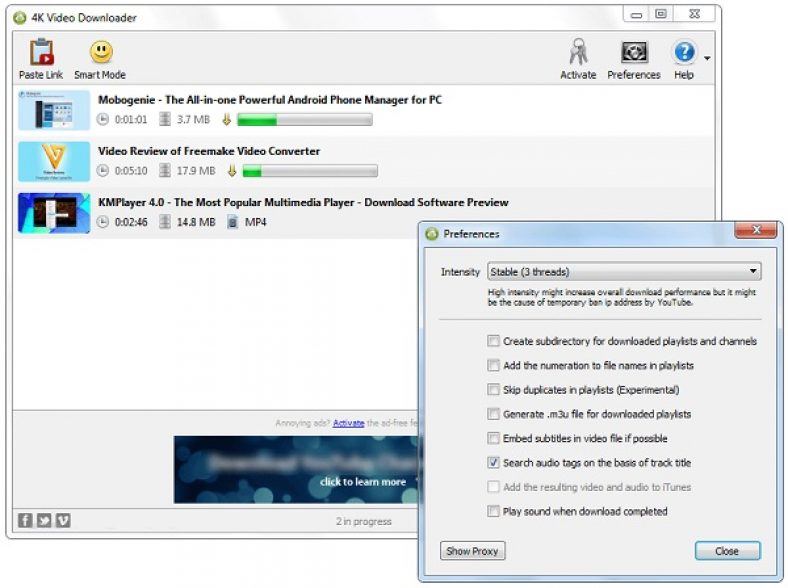
Task: Click the Twitter icon in status bar
Action: (44, 520)
